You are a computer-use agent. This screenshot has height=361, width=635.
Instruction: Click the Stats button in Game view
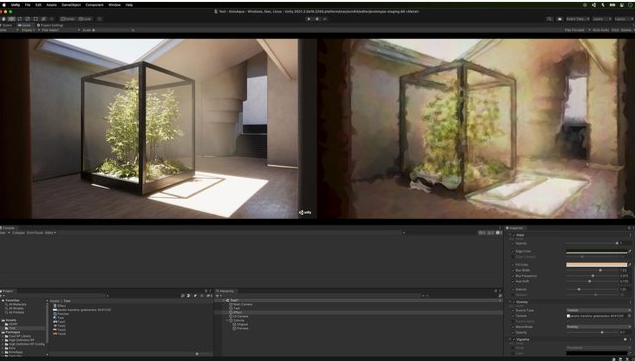coord(615,30)
